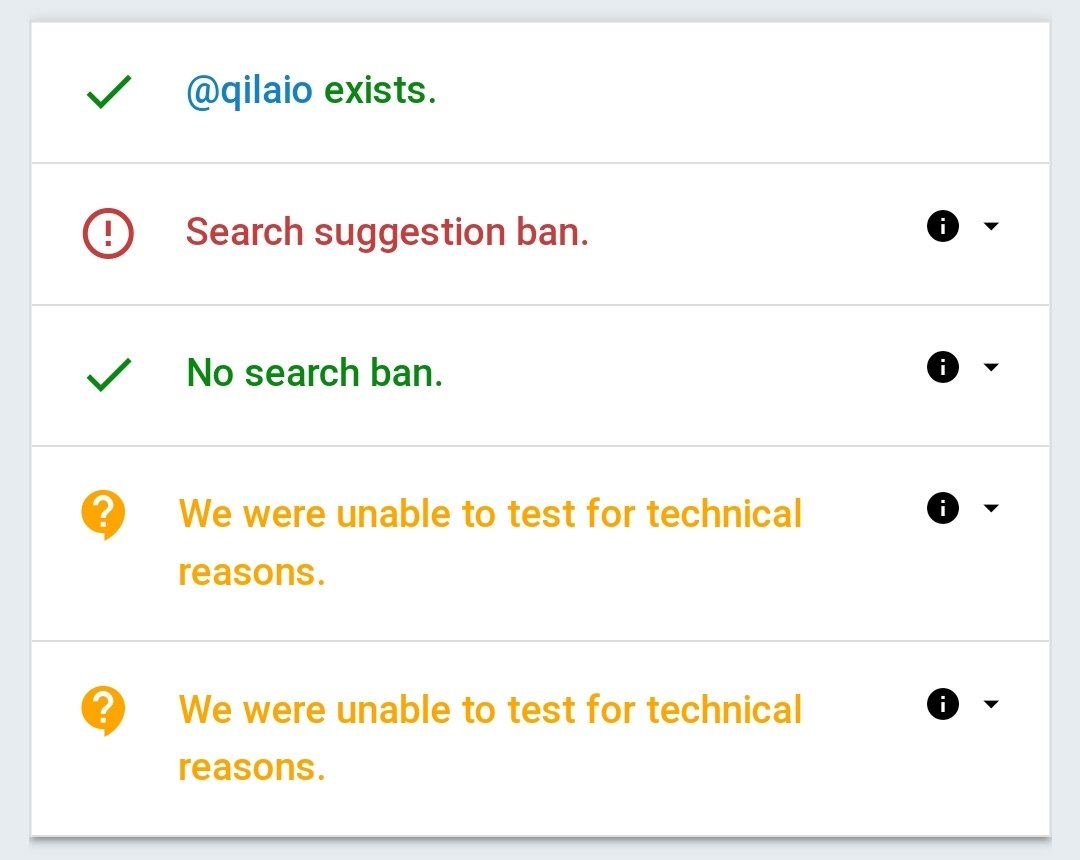Viewport: 1080px width, 860px height.
Task: Show info for the upper untested result
Action: pyautogui.click(x=942, y=508)
